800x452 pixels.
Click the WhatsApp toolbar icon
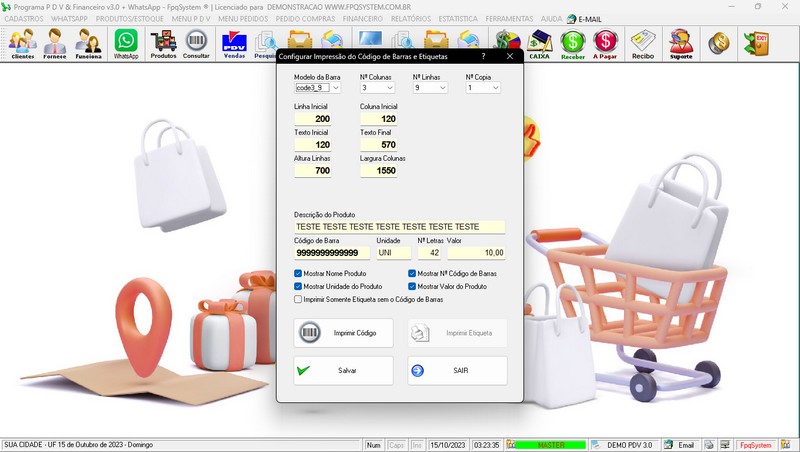point(125,43)
